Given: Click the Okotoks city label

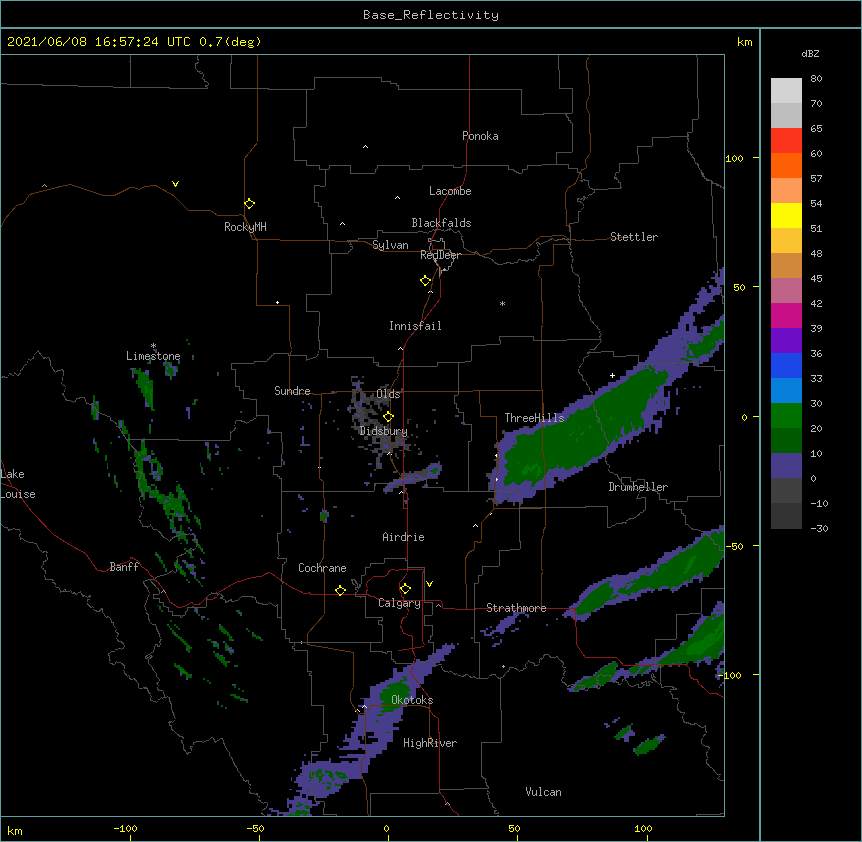Looking at the screenshot, I should (x=412, y=700).
